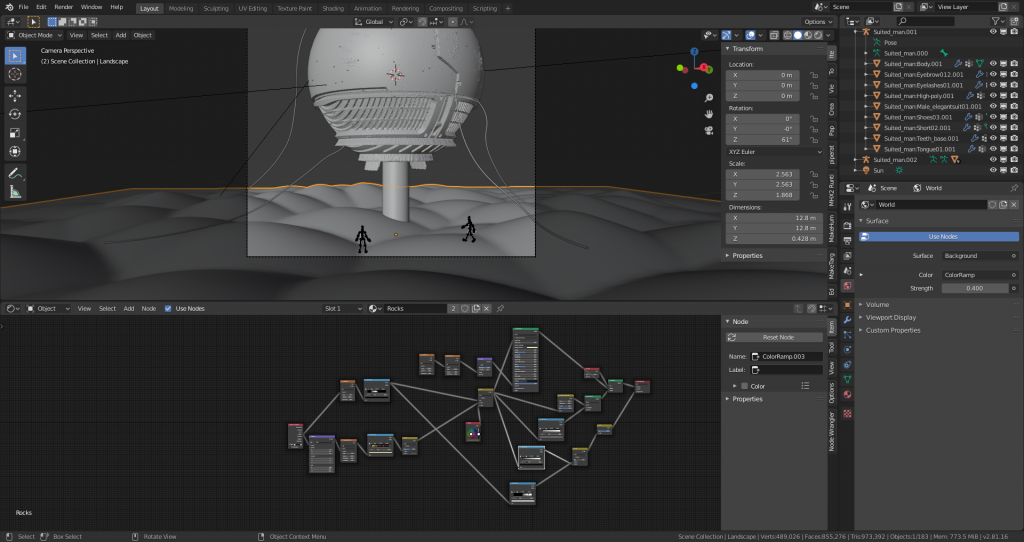Open the Node menu in node editor
The image size is (1024, 542).
tap(149, 308)
